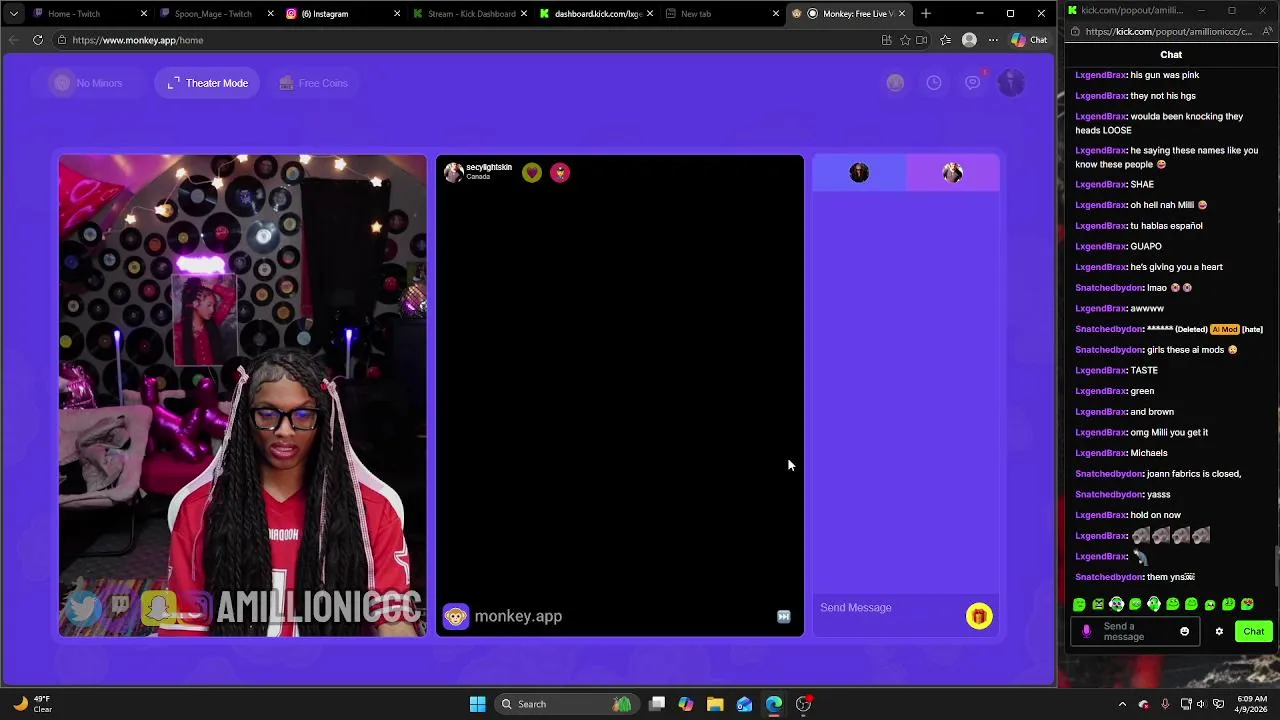Screen dimensions: 1280x720
Task: Open the clock showing 6:09 AM
Action: click(x=1252, y=704)
